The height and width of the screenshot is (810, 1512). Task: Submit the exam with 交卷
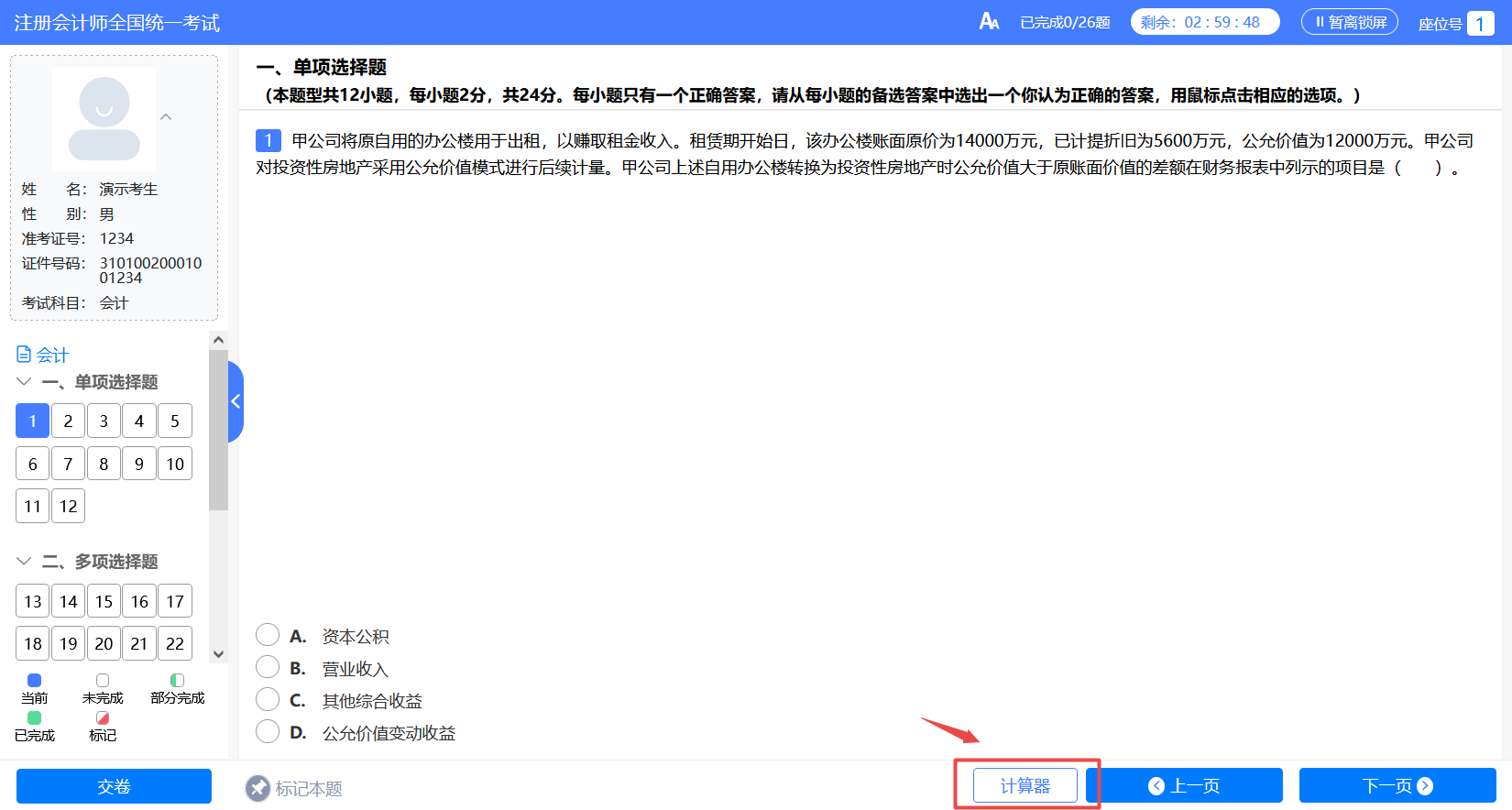[x=114, y=787]
